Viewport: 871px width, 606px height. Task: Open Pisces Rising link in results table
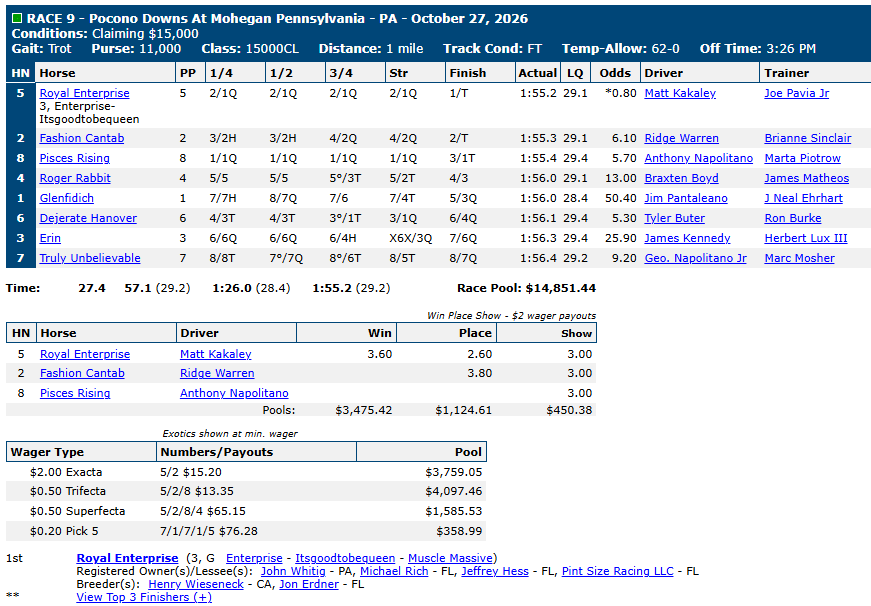74,158
